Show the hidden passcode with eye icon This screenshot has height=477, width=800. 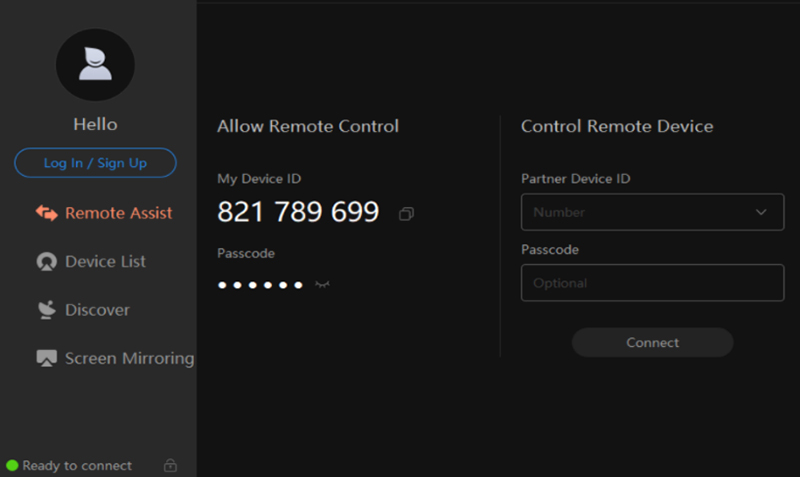point(322,285)
